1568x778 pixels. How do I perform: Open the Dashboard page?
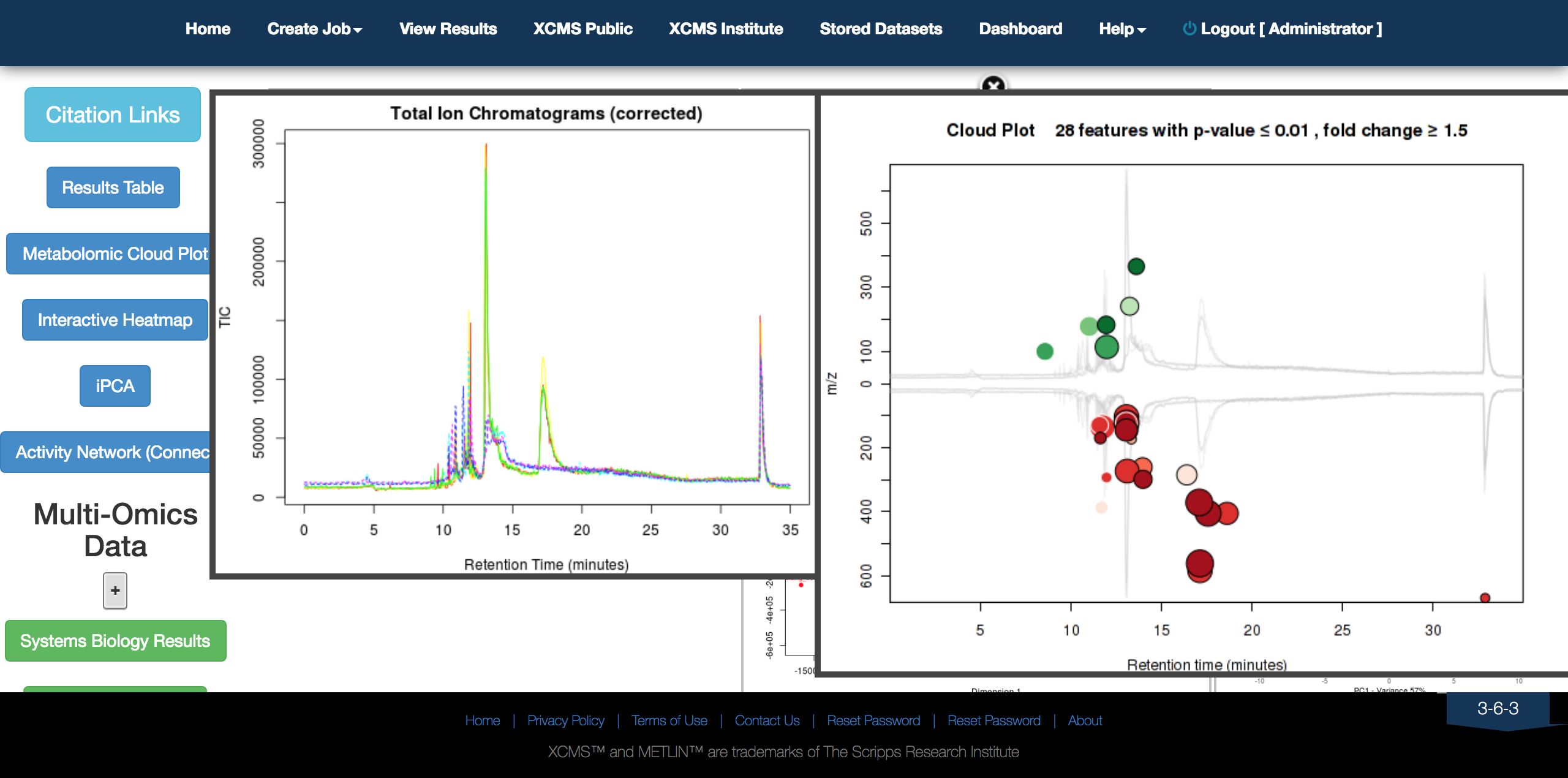(1020, 29)
